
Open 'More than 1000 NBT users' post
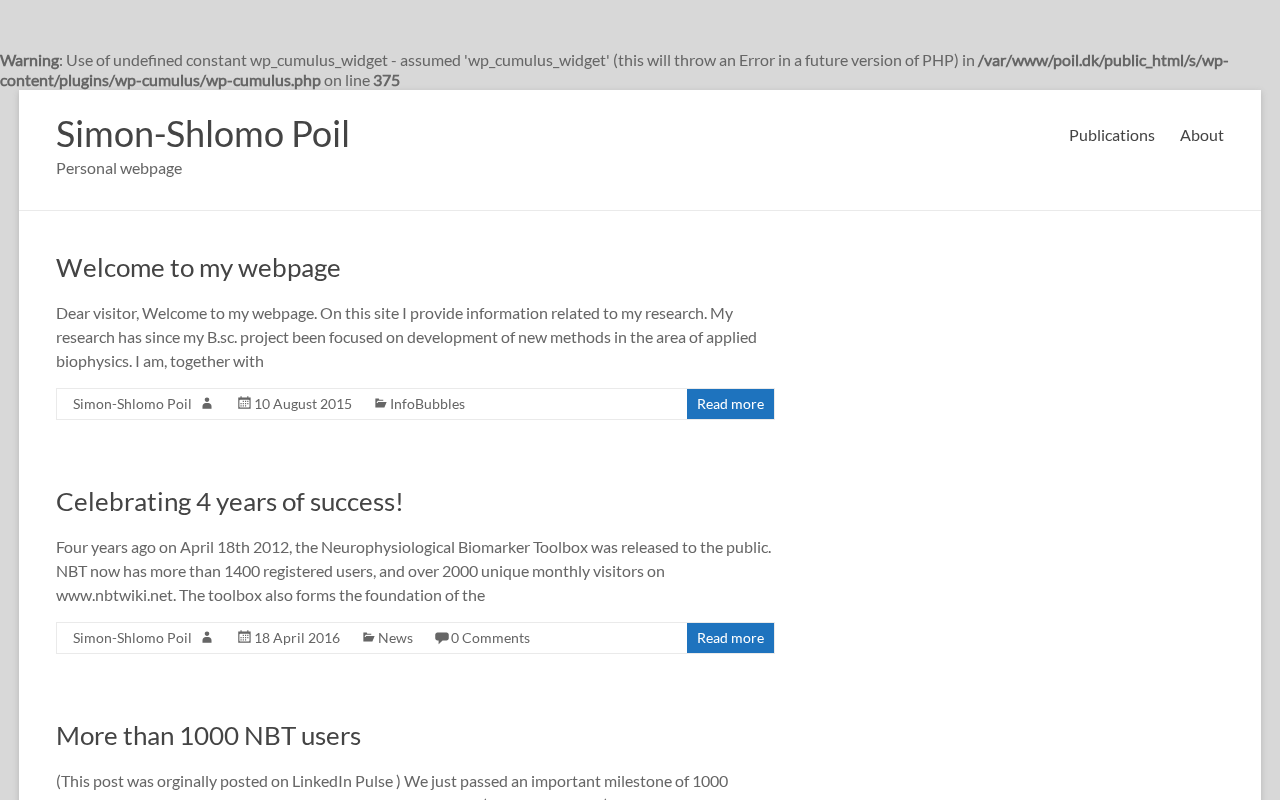click(x=208, y=735)
